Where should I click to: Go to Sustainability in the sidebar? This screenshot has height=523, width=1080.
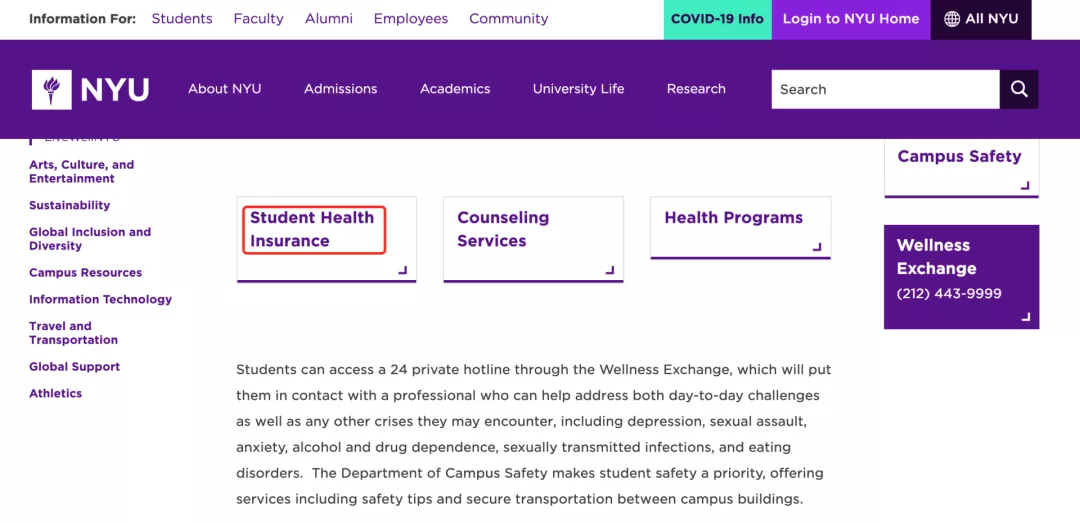point(70,205)
